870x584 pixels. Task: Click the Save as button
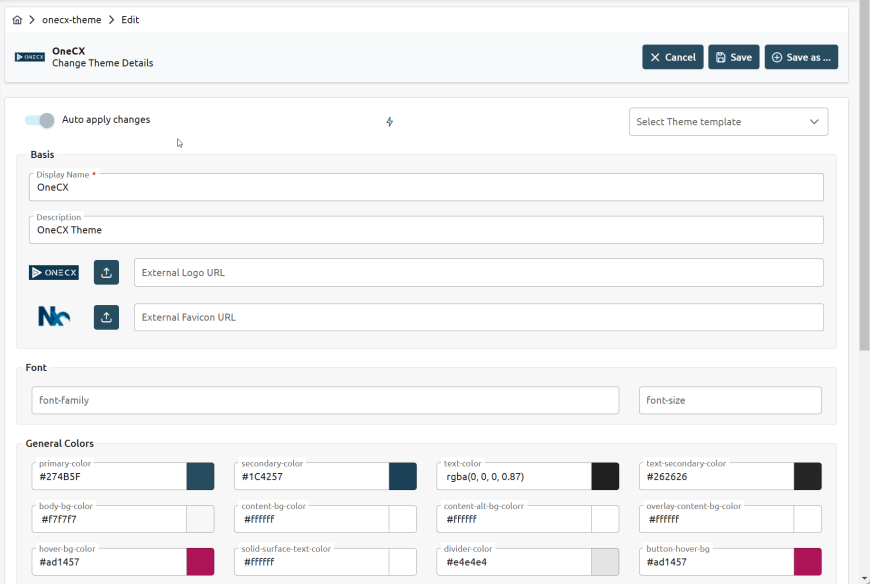coord(801,57)
